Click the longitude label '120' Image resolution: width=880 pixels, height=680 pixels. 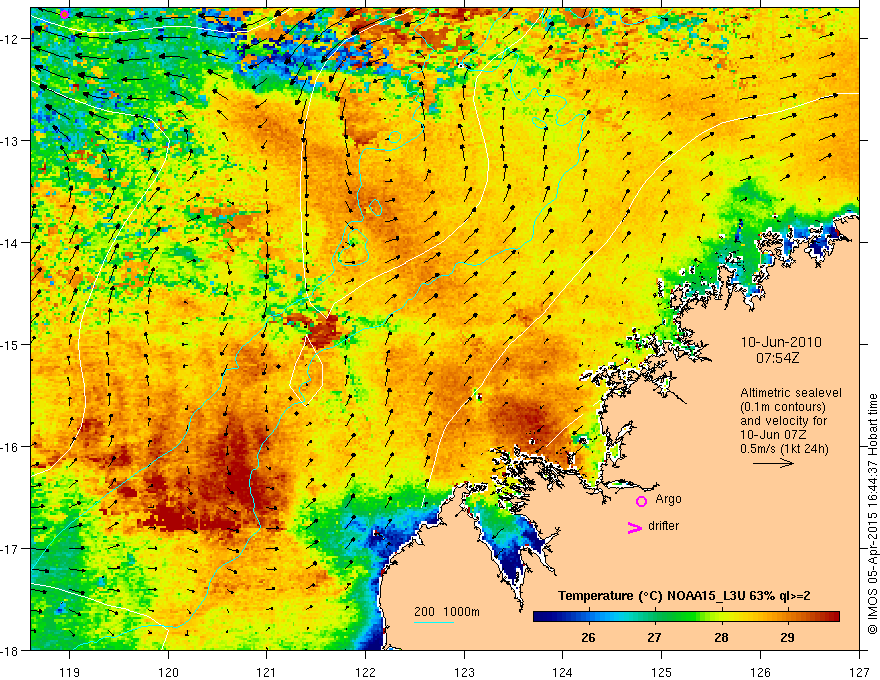(x=168, y=672)
